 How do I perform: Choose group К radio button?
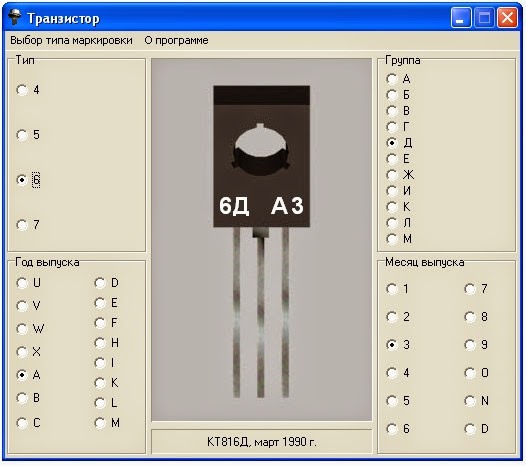click(x=392, y=207)
